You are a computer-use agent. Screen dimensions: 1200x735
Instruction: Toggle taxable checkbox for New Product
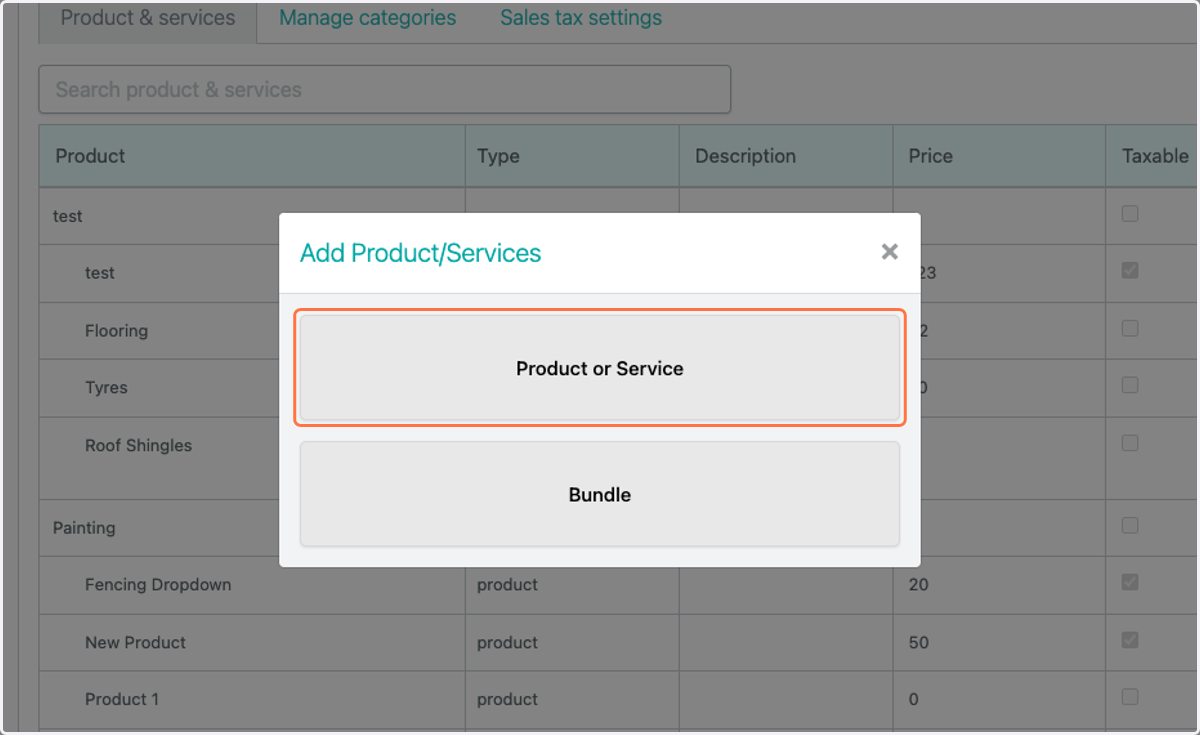(1130, 640)
